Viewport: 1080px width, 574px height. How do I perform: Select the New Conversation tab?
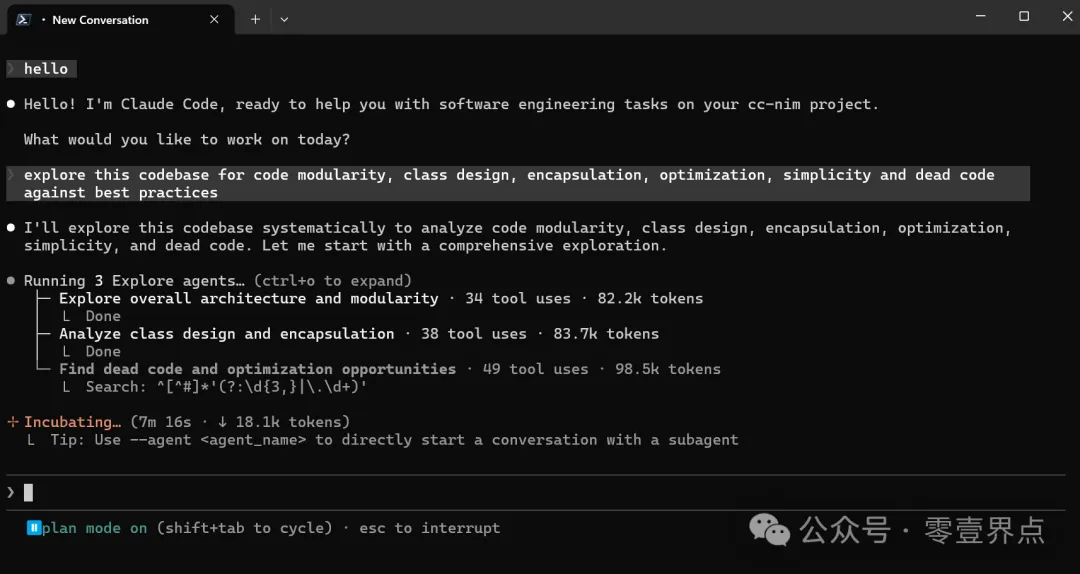(x=100, y=19)
